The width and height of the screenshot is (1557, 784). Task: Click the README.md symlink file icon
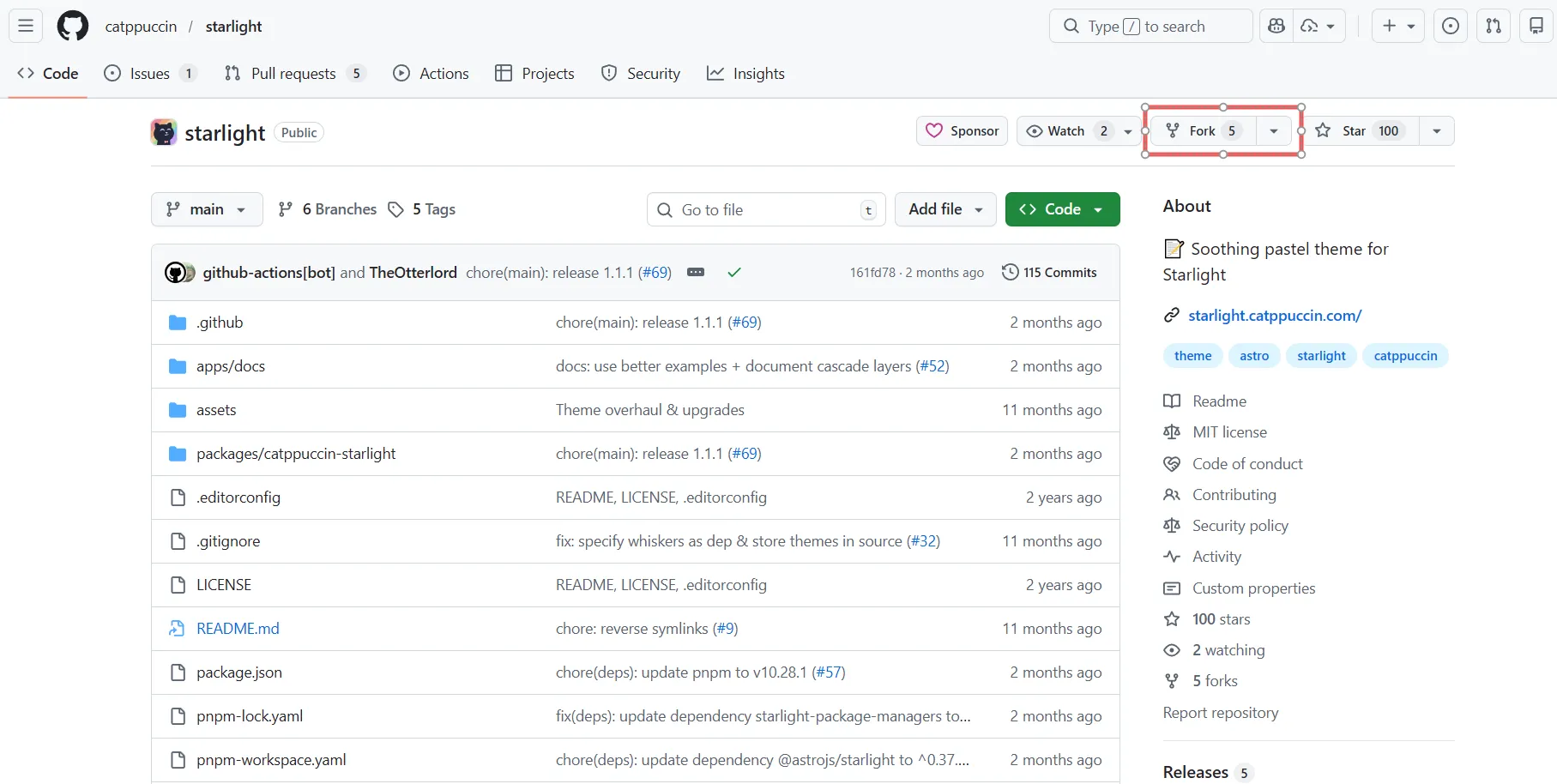click(178, 629)
